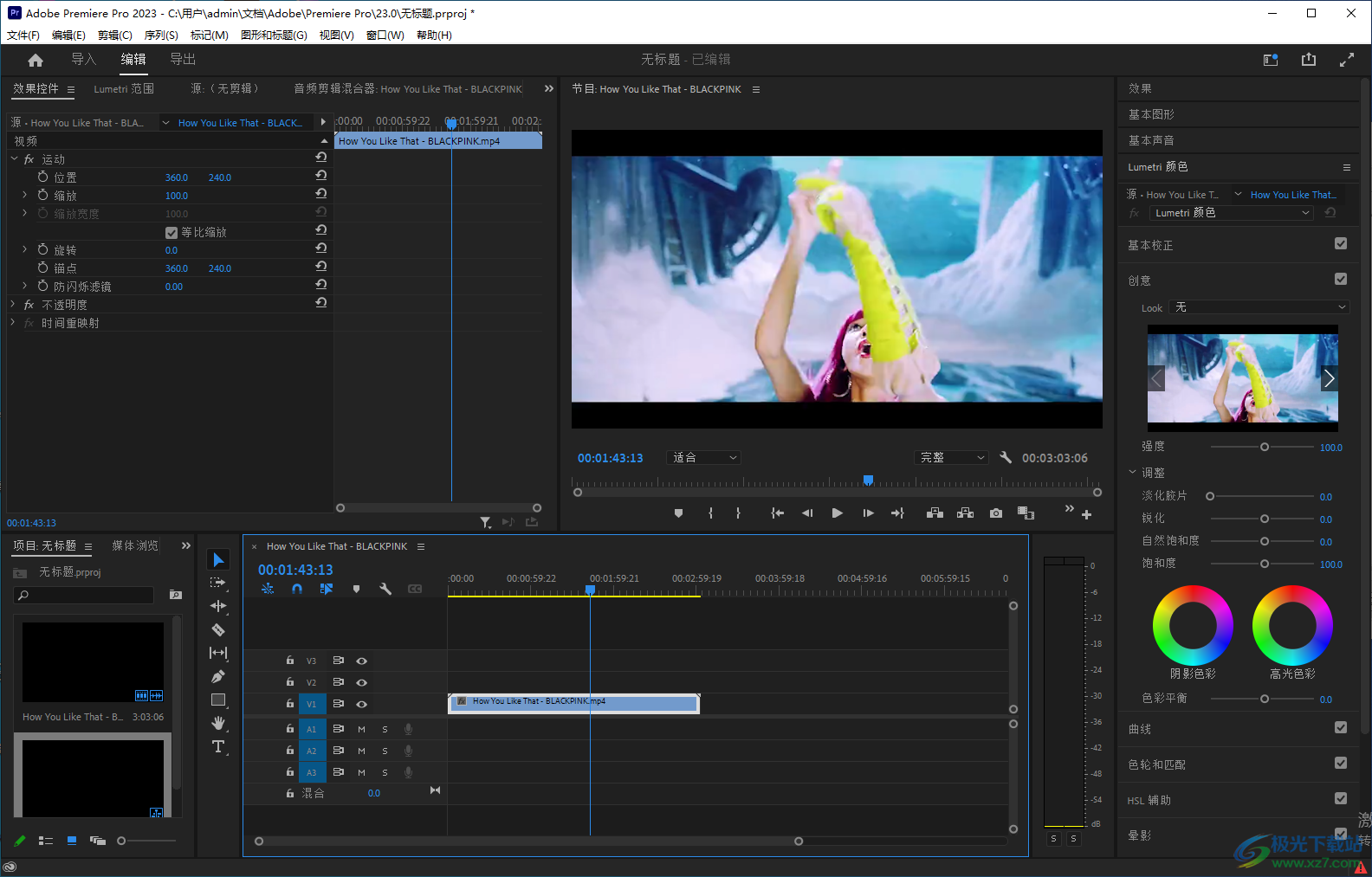Open playback resolution dropdown (完整)

coord(951,457)
